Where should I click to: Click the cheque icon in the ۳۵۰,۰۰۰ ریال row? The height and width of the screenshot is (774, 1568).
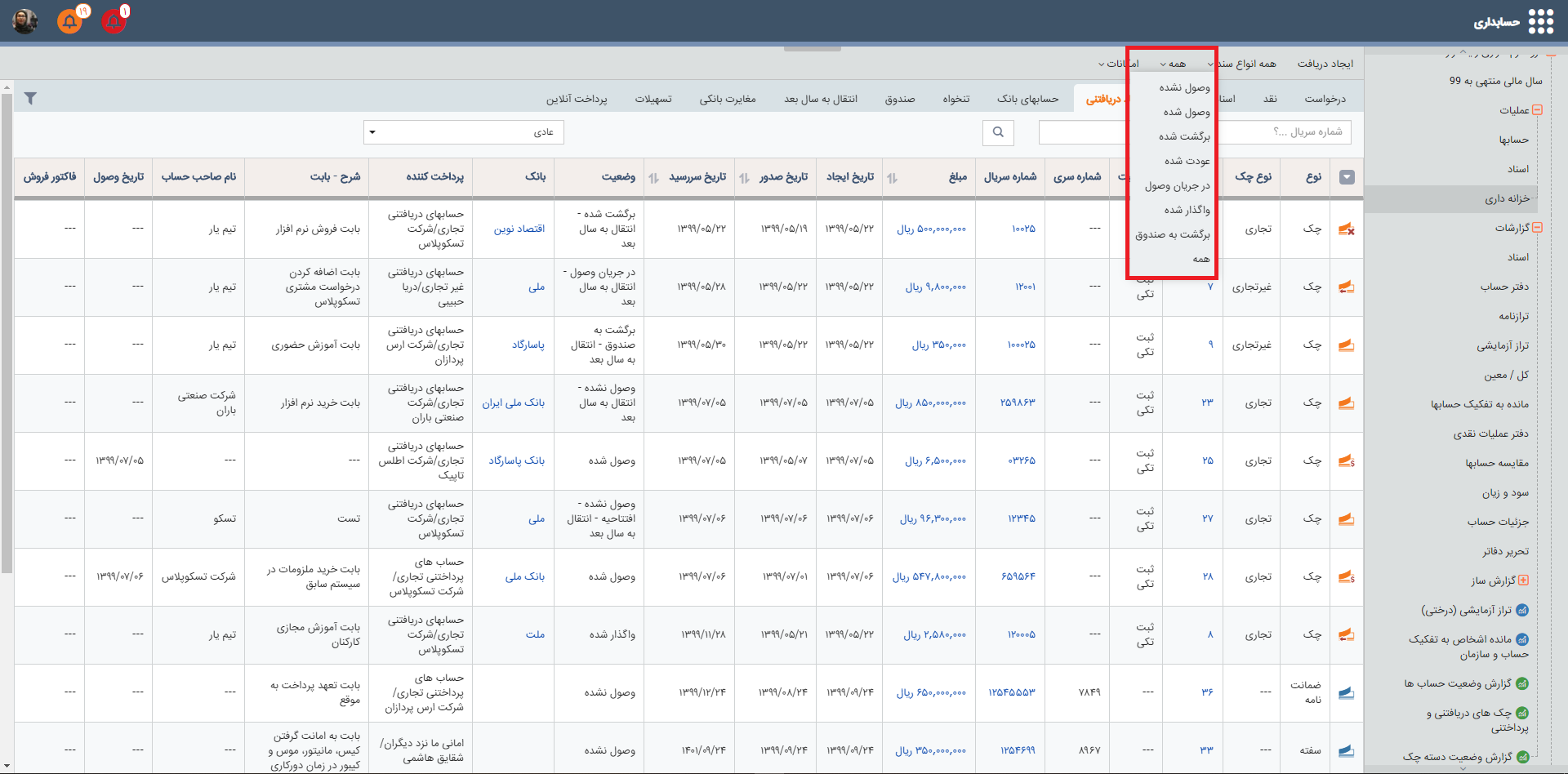tap(1347, 345)
